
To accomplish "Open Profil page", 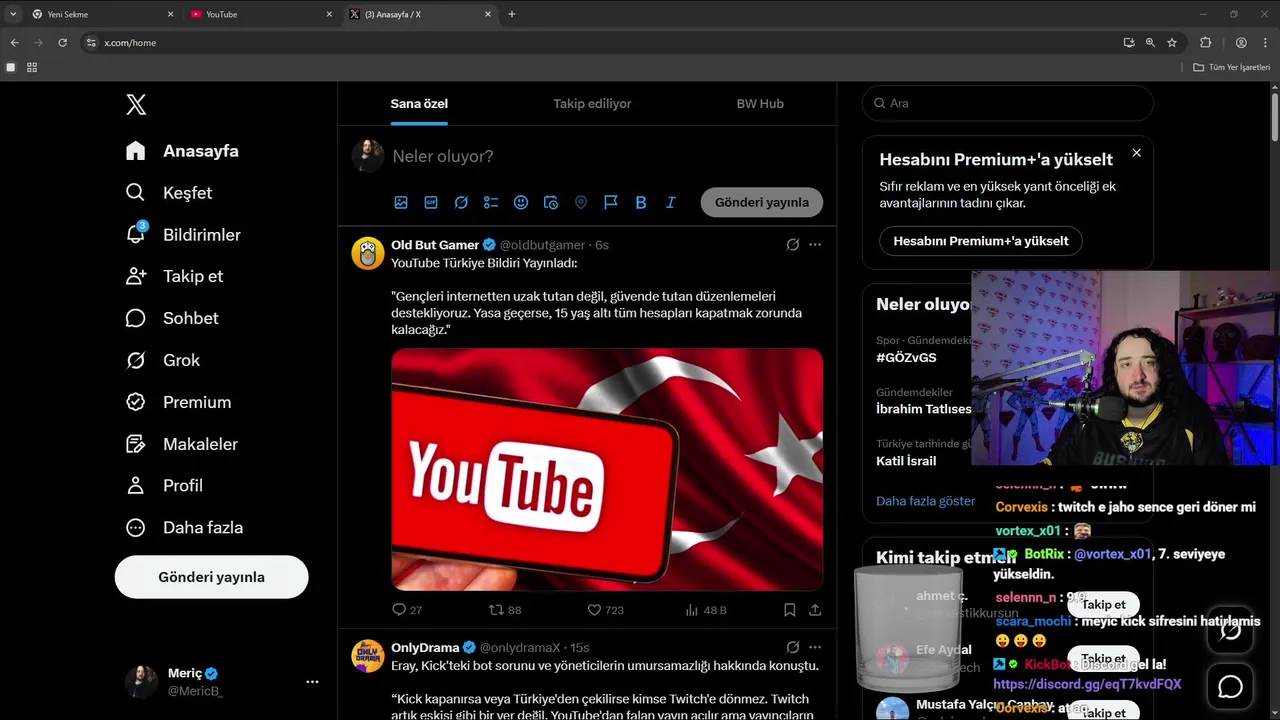I will [164, 485].
